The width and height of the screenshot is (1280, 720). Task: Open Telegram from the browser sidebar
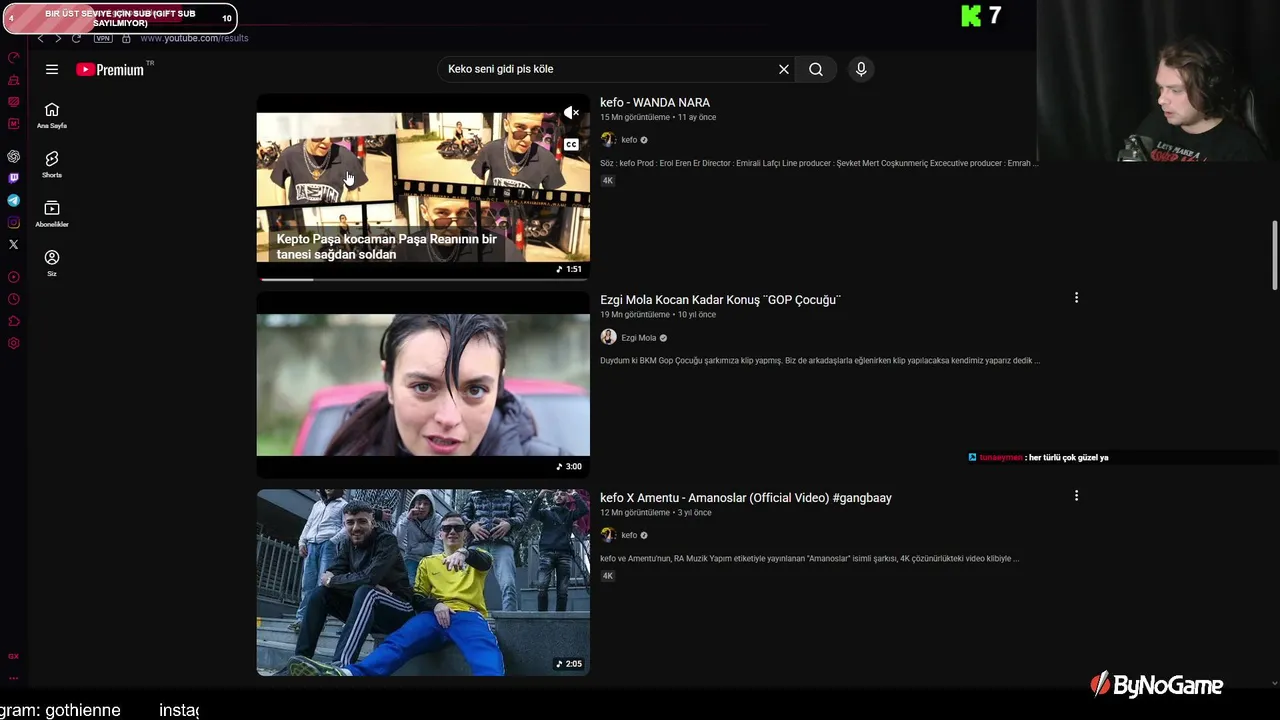pyautogui.click(x=14, y=200)
